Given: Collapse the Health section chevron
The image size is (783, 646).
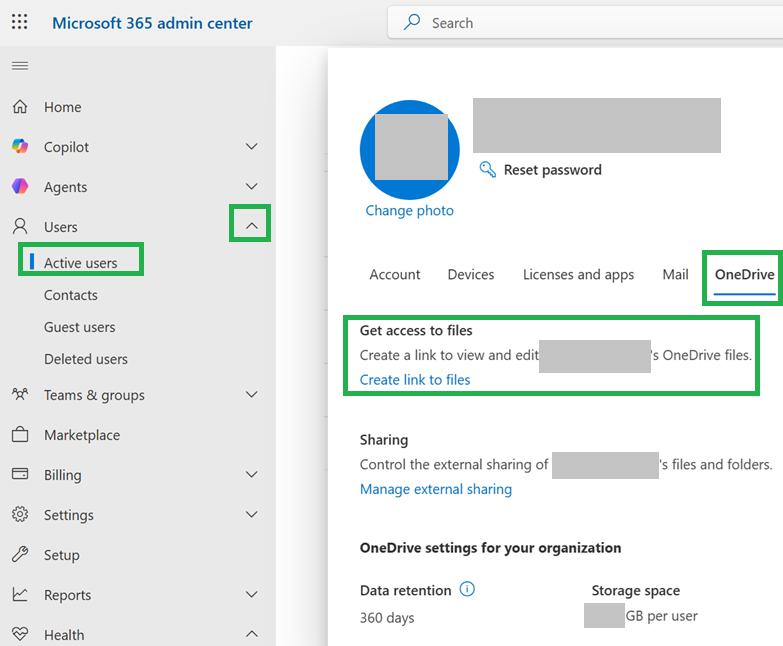Looking at the screenshot, I should tap(252, 634).
